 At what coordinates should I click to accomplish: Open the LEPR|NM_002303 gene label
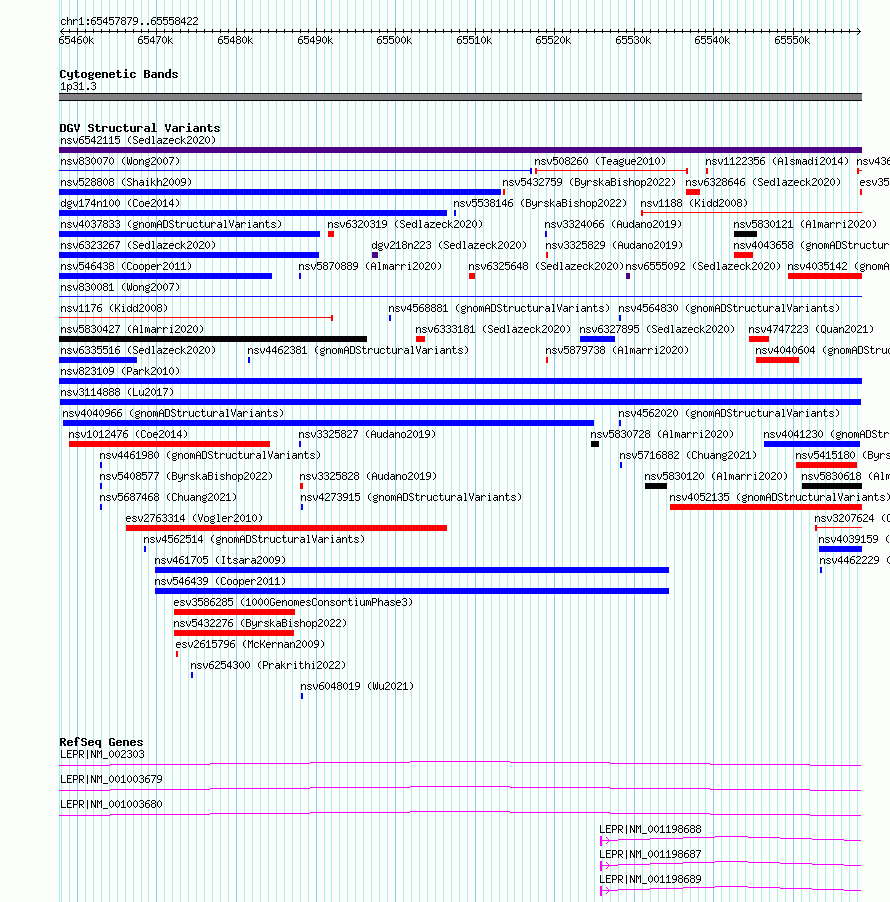tap(102, 754)
